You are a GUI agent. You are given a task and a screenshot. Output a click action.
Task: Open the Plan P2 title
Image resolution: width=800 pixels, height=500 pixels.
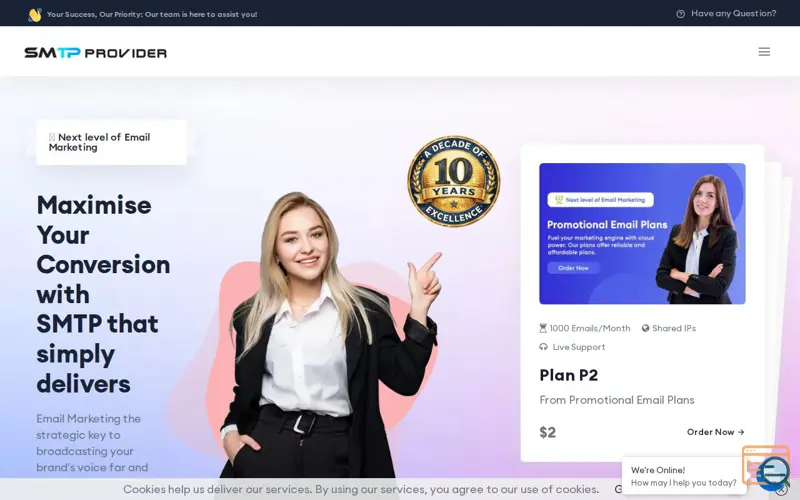tap(568, 375)
